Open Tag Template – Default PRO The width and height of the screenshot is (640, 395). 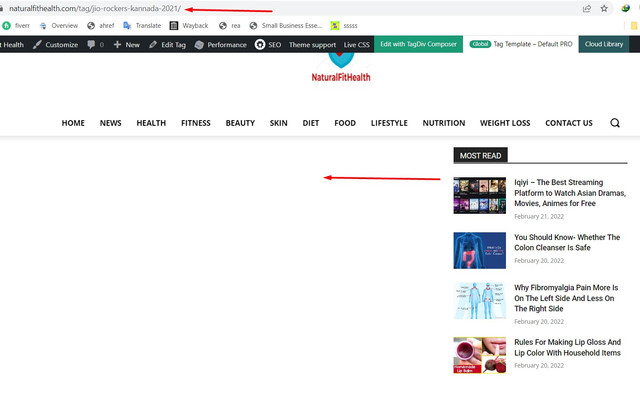click(521, 44)
